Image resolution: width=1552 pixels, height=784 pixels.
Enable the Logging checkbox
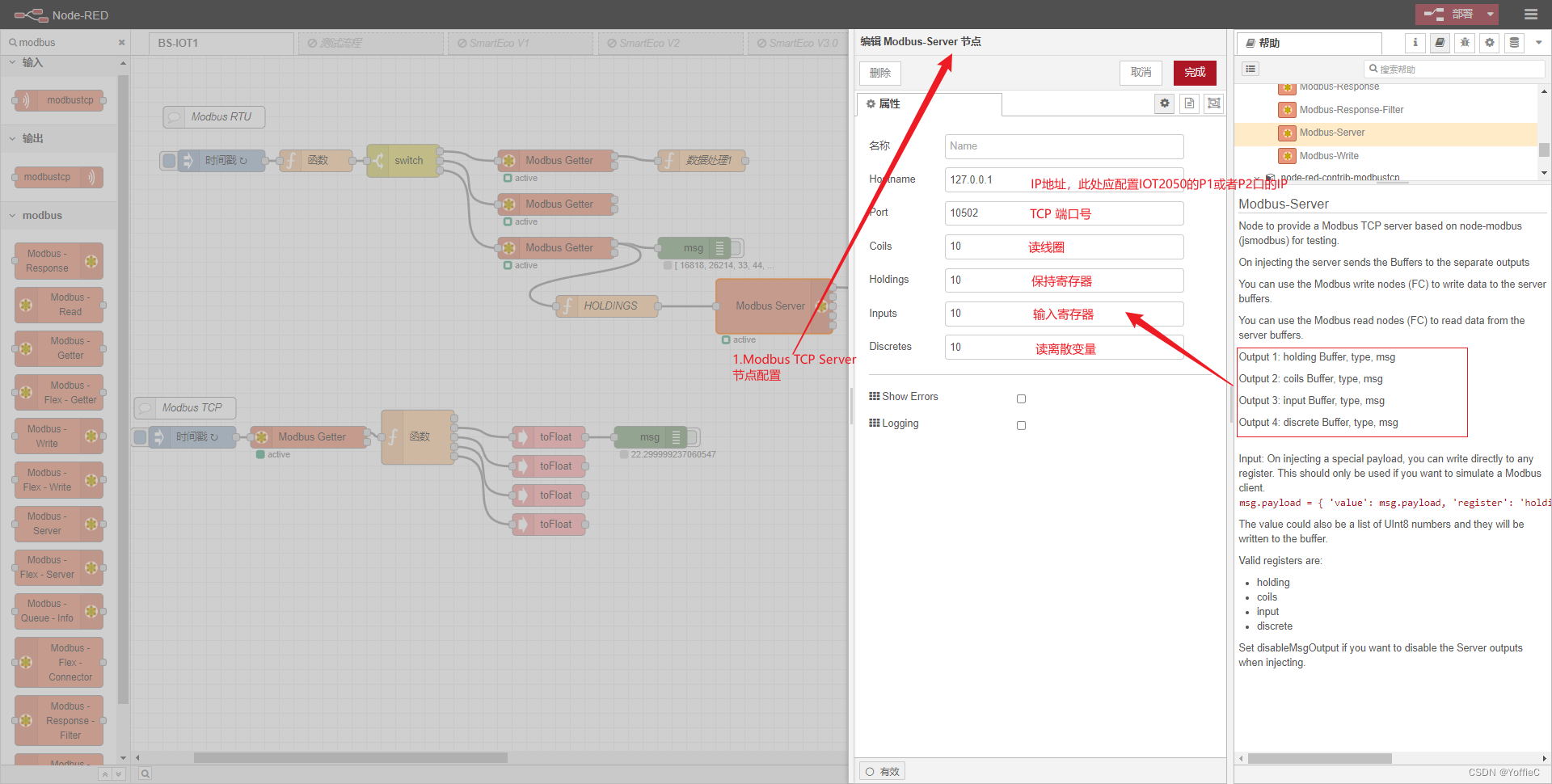pos(1021,425)
